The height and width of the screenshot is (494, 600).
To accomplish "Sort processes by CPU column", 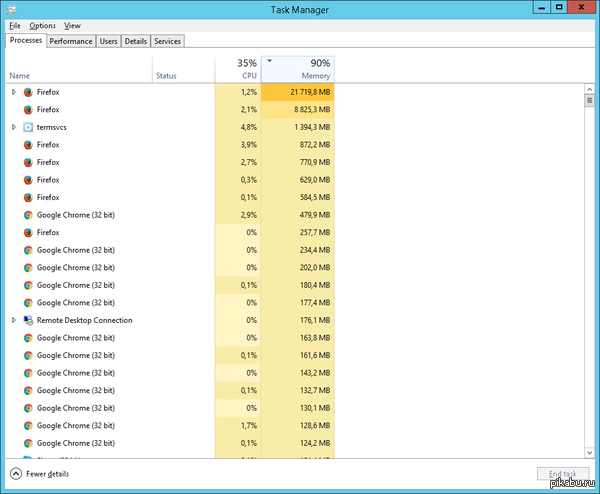I will click(x=238, y=69).
